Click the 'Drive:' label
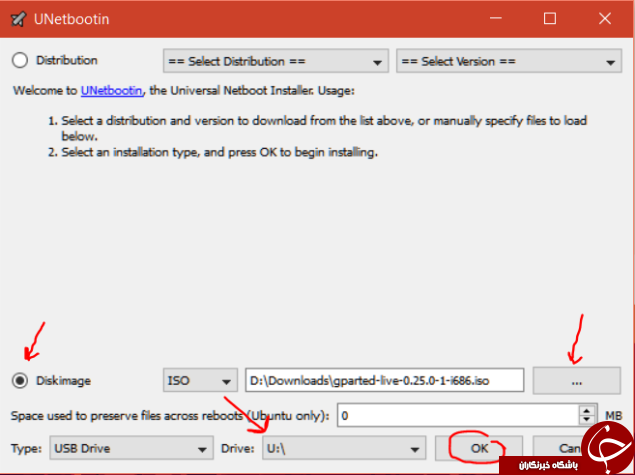 coord(238,448)
